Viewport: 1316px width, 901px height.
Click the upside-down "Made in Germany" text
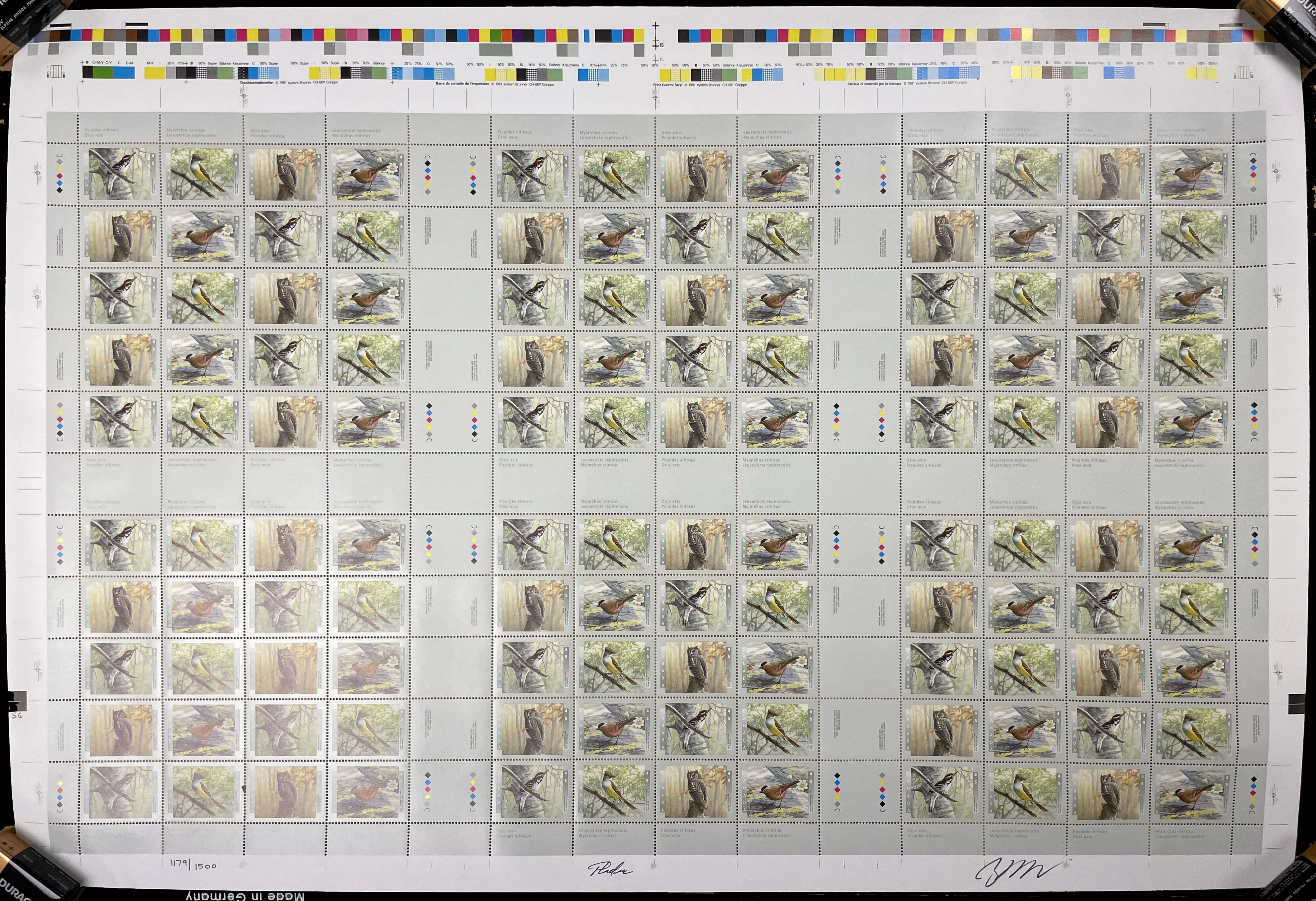point(245,895)
